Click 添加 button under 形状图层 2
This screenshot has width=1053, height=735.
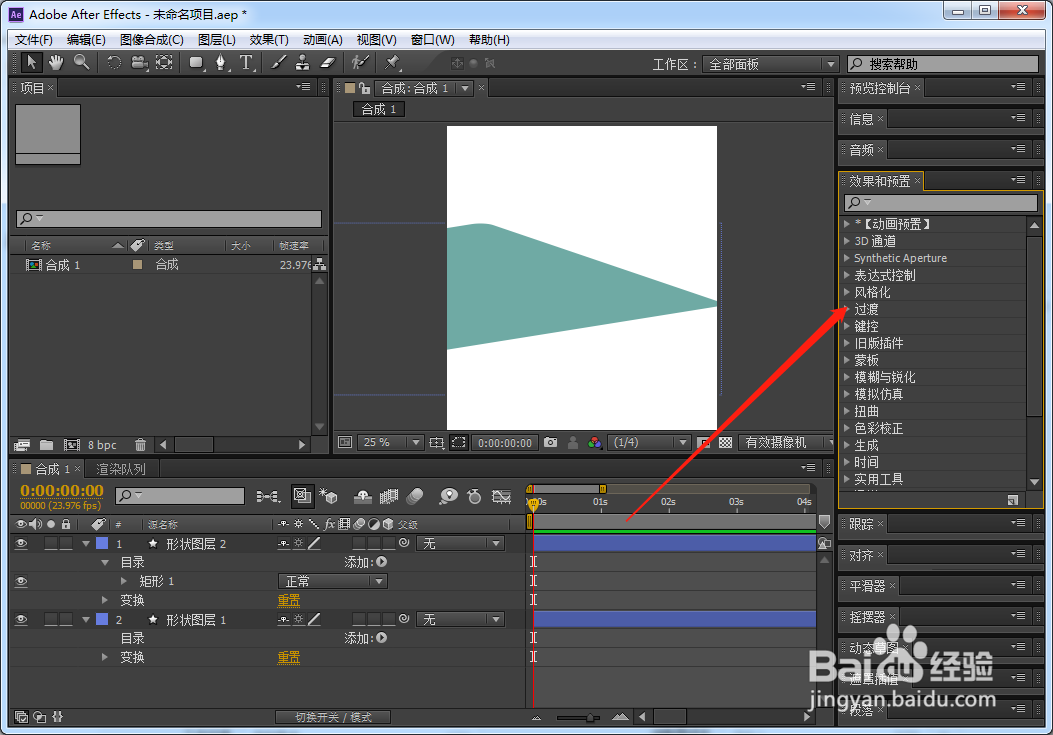coord(381,562)
